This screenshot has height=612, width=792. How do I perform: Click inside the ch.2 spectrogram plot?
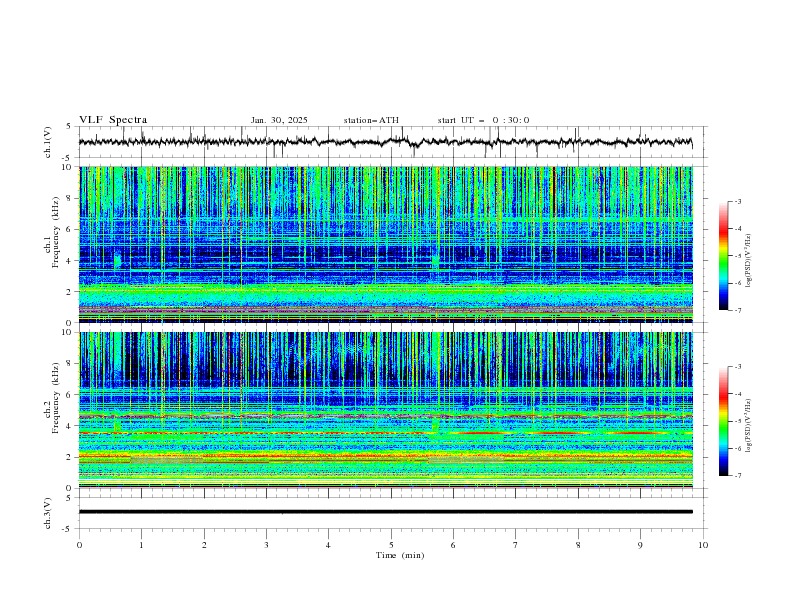click(386, 410)
